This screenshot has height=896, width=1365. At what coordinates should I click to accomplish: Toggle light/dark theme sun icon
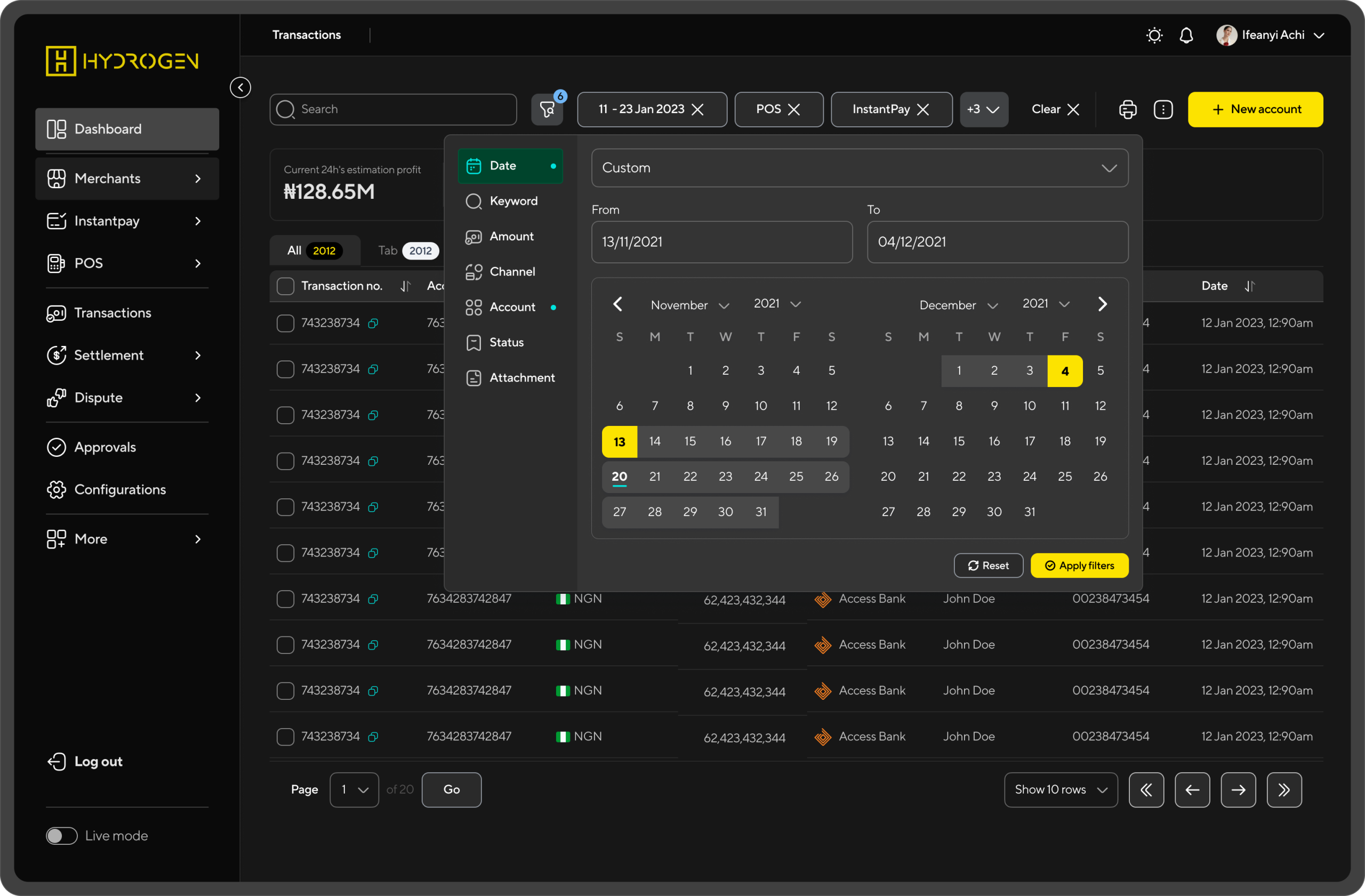pyautogui.click(x=1154, y=36)
